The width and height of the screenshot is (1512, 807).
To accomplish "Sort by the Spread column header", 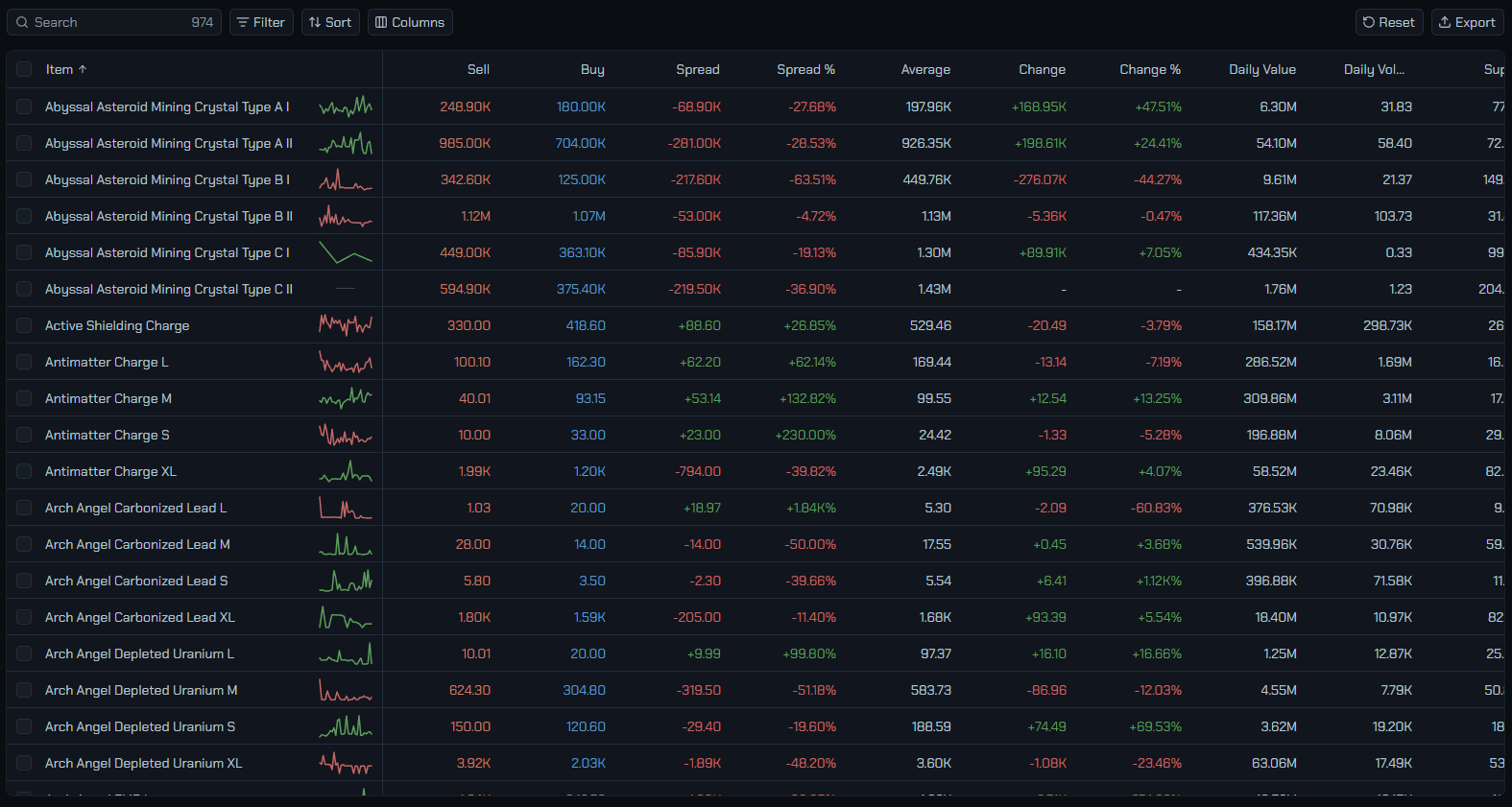I will pyautogui.click(x=698, y=69).
